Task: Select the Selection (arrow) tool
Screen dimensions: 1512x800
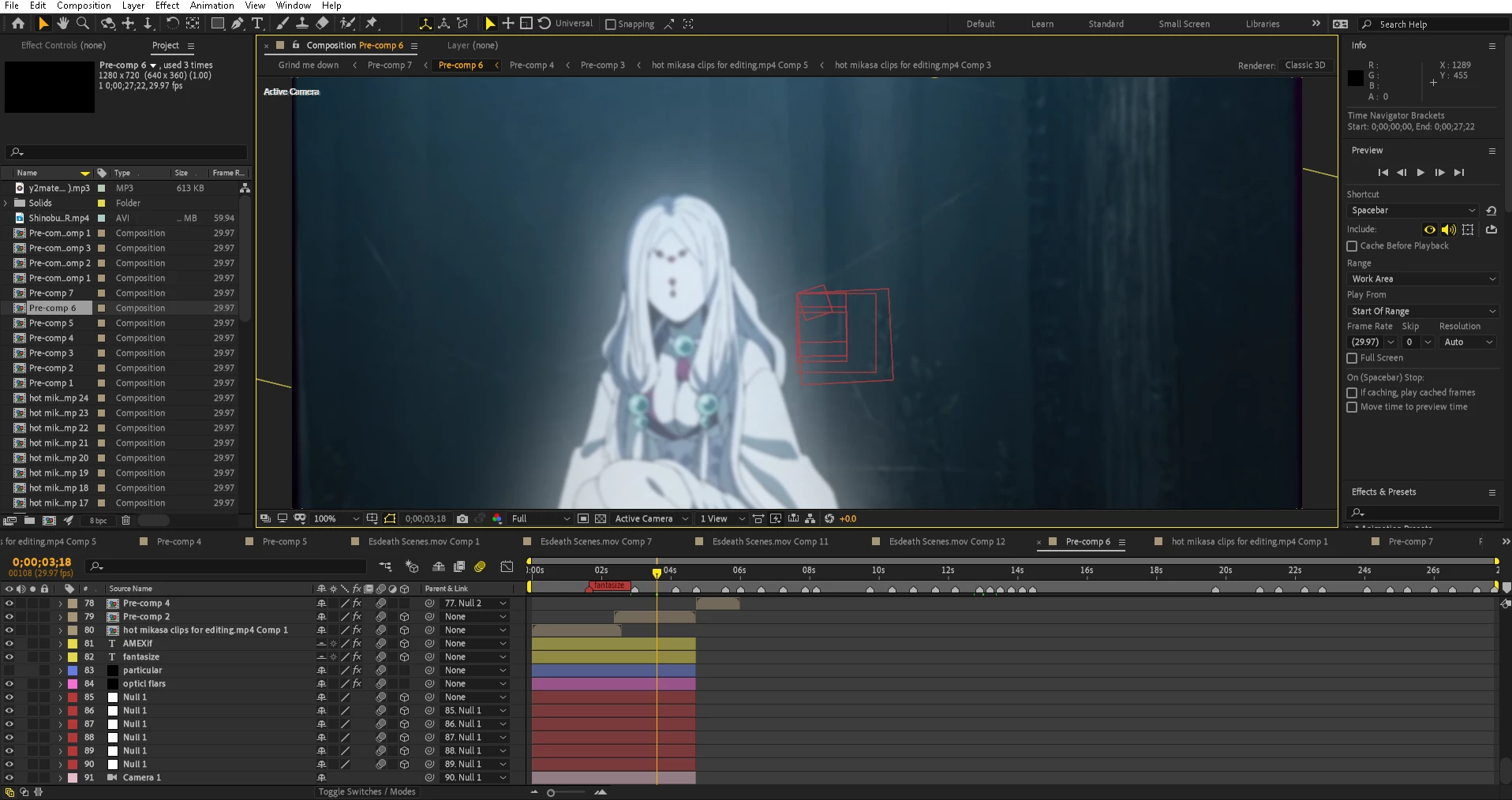Action: coord(43,24)
